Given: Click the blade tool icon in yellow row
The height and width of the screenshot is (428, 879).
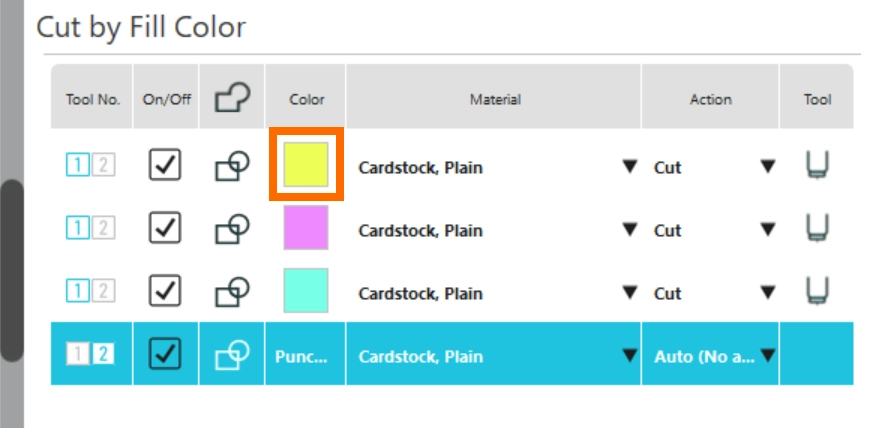Looking at the screenshot, I should (x=817, y=167).
